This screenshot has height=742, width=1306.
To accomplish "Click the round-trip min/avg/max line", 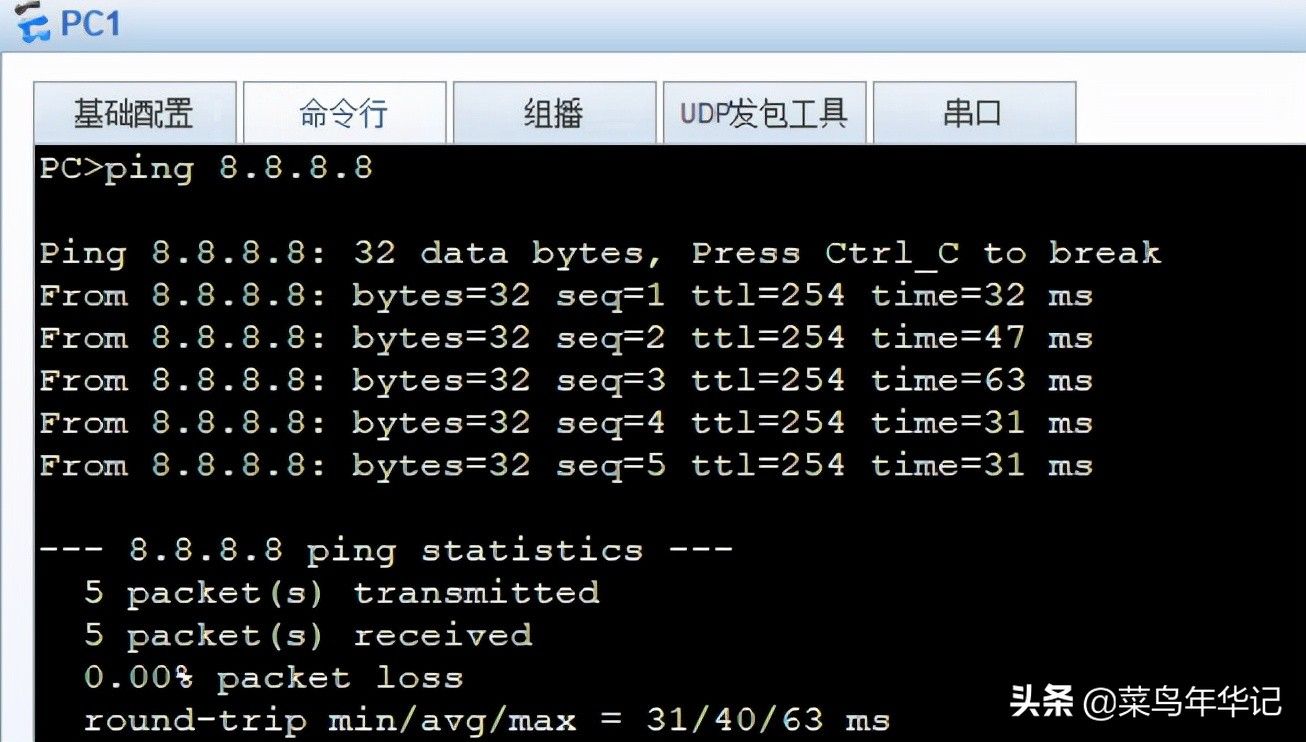I will click(487, 719).
